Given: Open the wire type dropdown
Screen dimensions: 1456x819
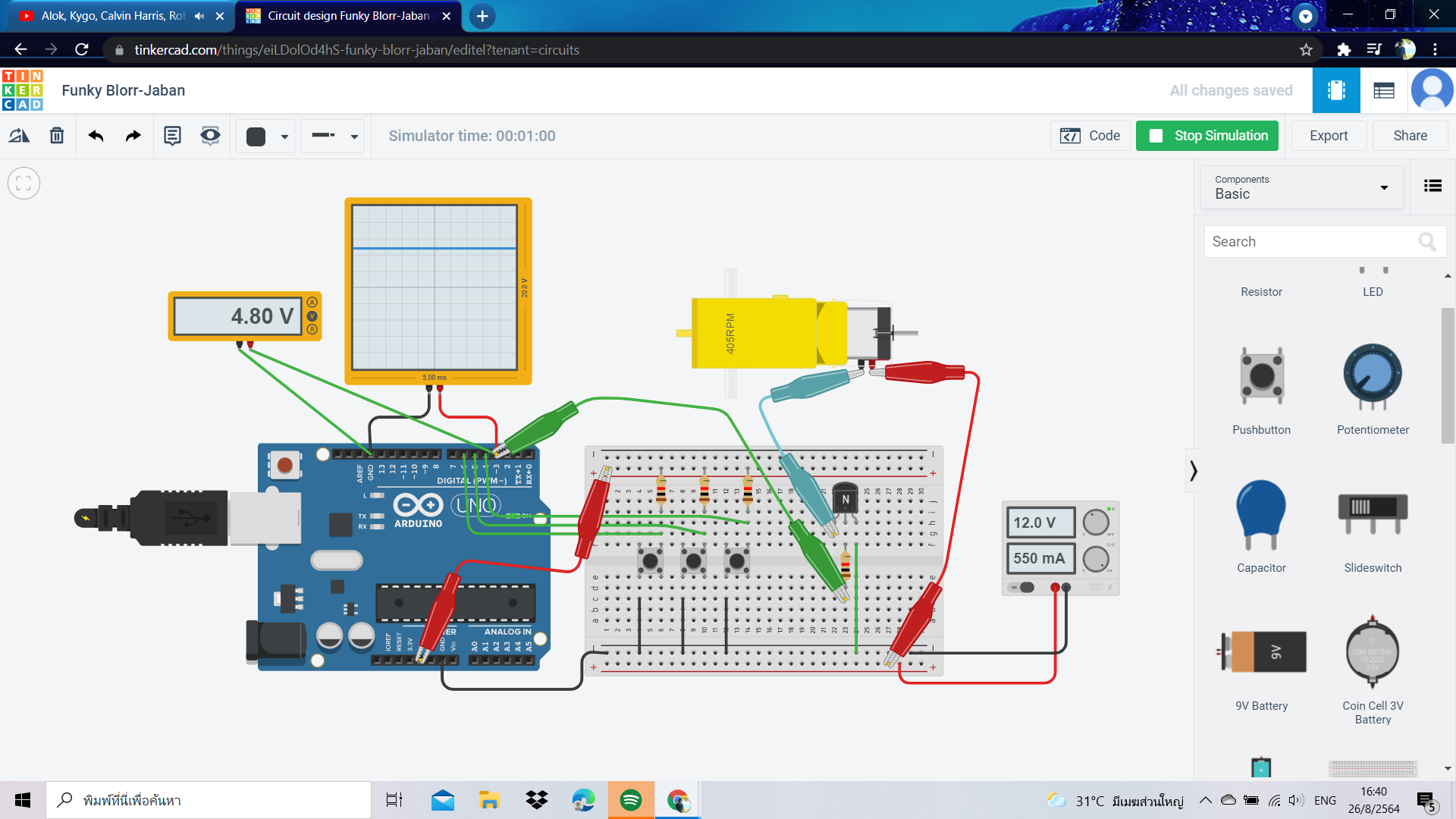Looking at the screenshot, I should [333, 136].
